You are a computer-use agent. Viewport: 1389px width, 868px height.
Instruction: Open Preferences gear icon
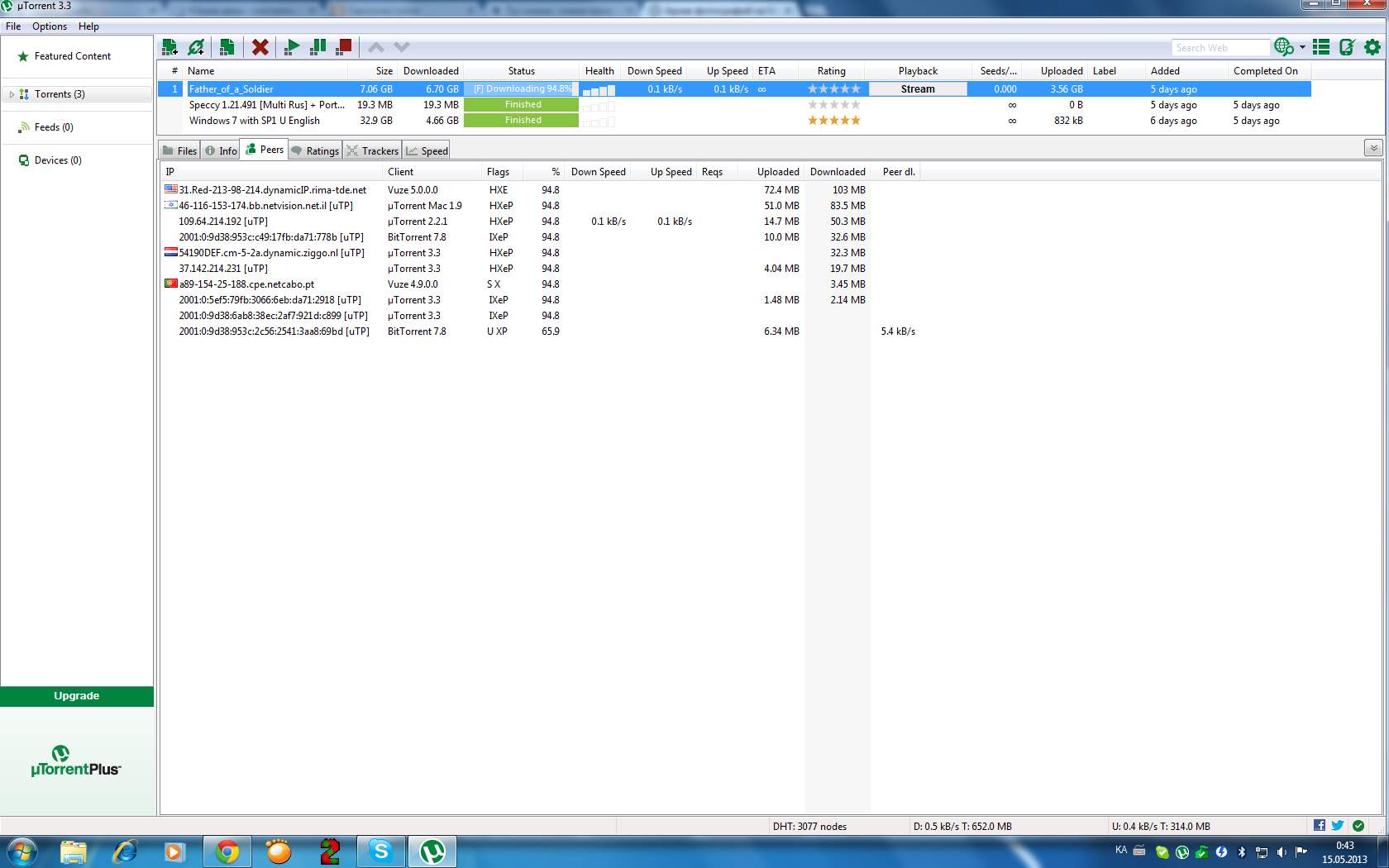(x=1372, y=47)
